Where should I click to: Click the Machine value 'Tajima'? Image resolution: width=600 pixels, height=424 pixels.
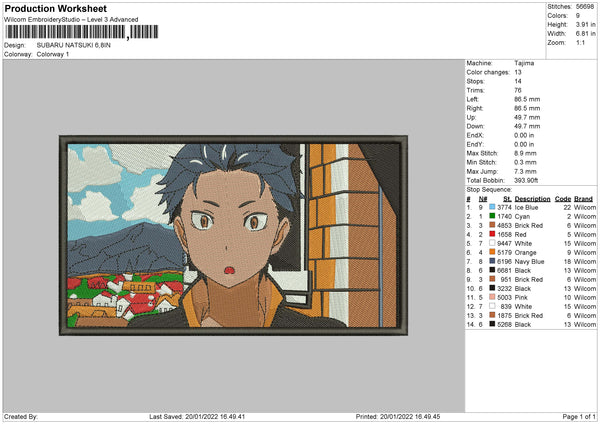(524, 63)
